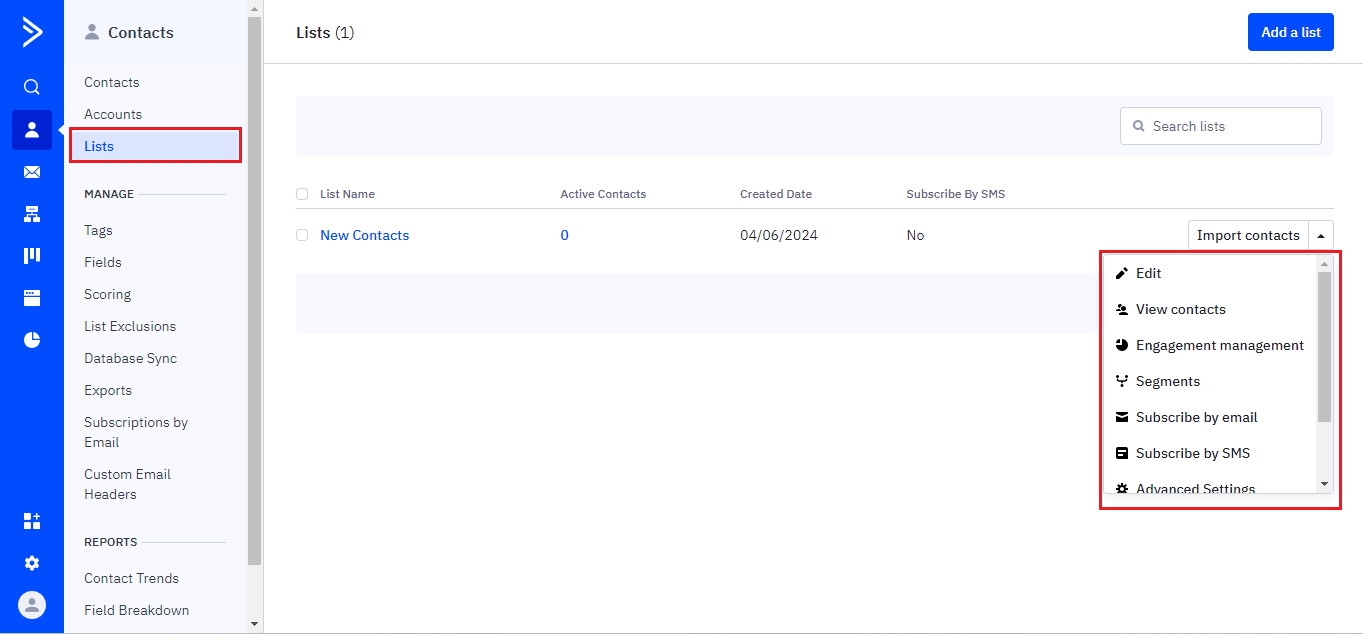The width and height of the screenshot is (1363, 634).
Task: Click the gear icon beside Advanced Settings
Action: pos(1122,488)
